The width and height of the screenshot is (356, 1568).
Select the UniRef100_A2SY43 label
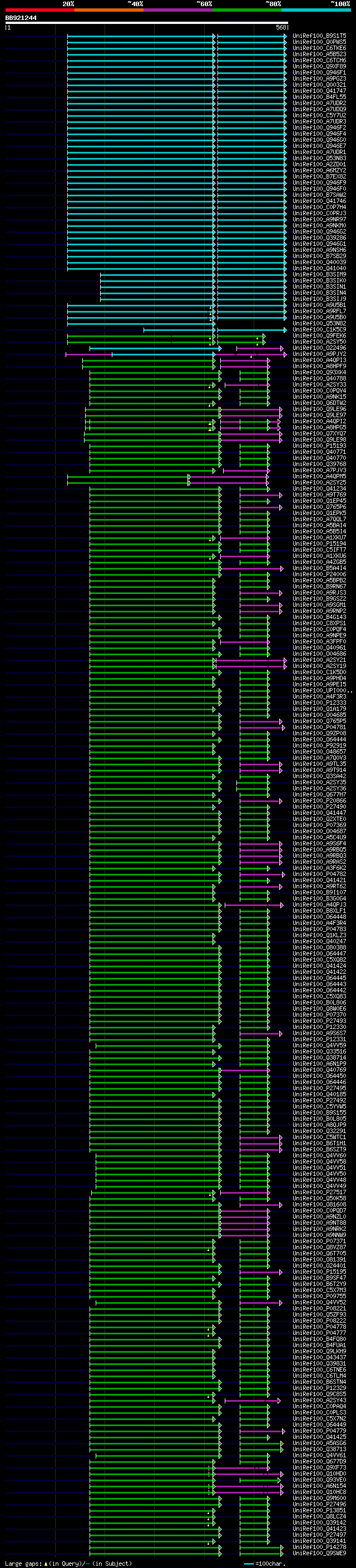(319, 1401)
